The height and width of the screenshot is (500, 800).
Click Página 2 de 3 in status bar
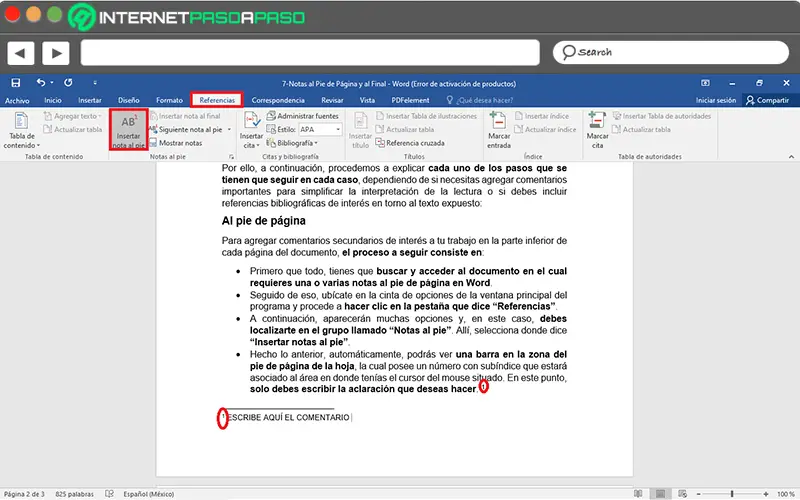click(24, 494)
